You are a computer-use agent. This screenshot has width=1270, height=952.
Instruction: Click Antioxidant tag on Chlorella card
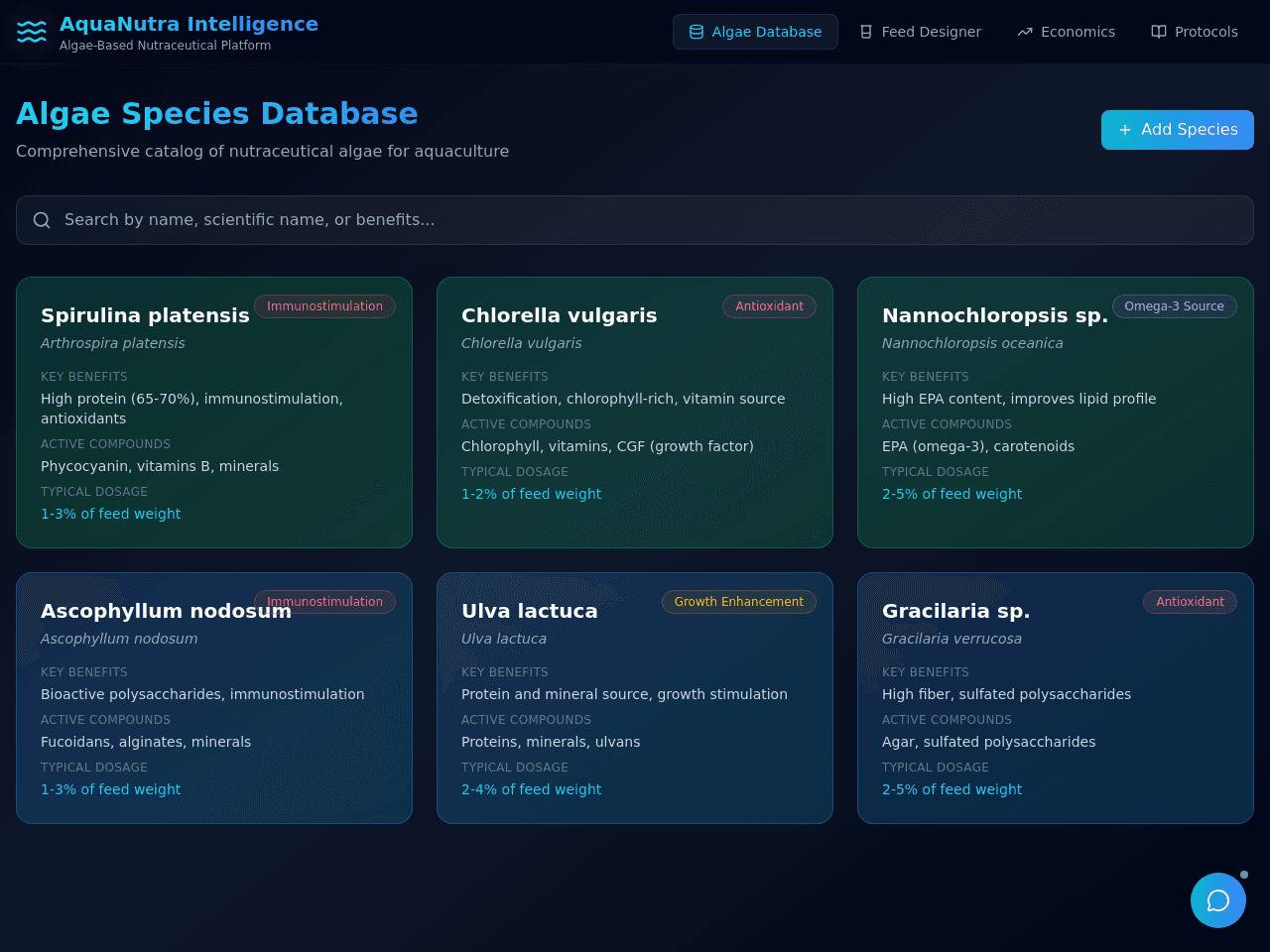pyautogui.click(x=769, y=306)
